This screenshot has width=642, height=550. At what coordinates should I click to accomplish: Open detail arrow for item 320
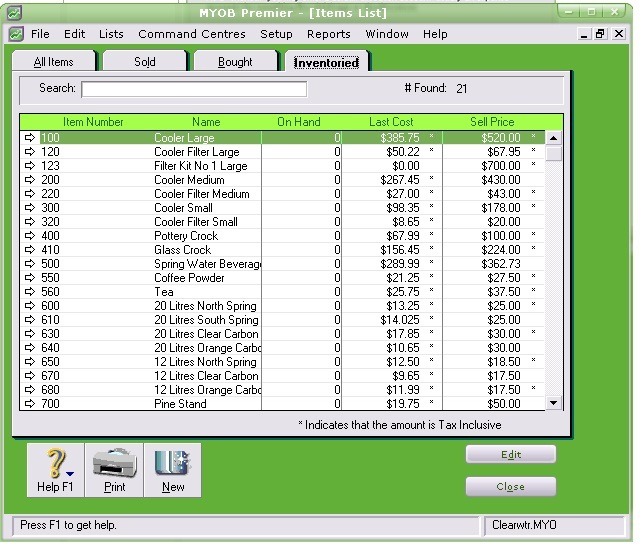point(30,222)
